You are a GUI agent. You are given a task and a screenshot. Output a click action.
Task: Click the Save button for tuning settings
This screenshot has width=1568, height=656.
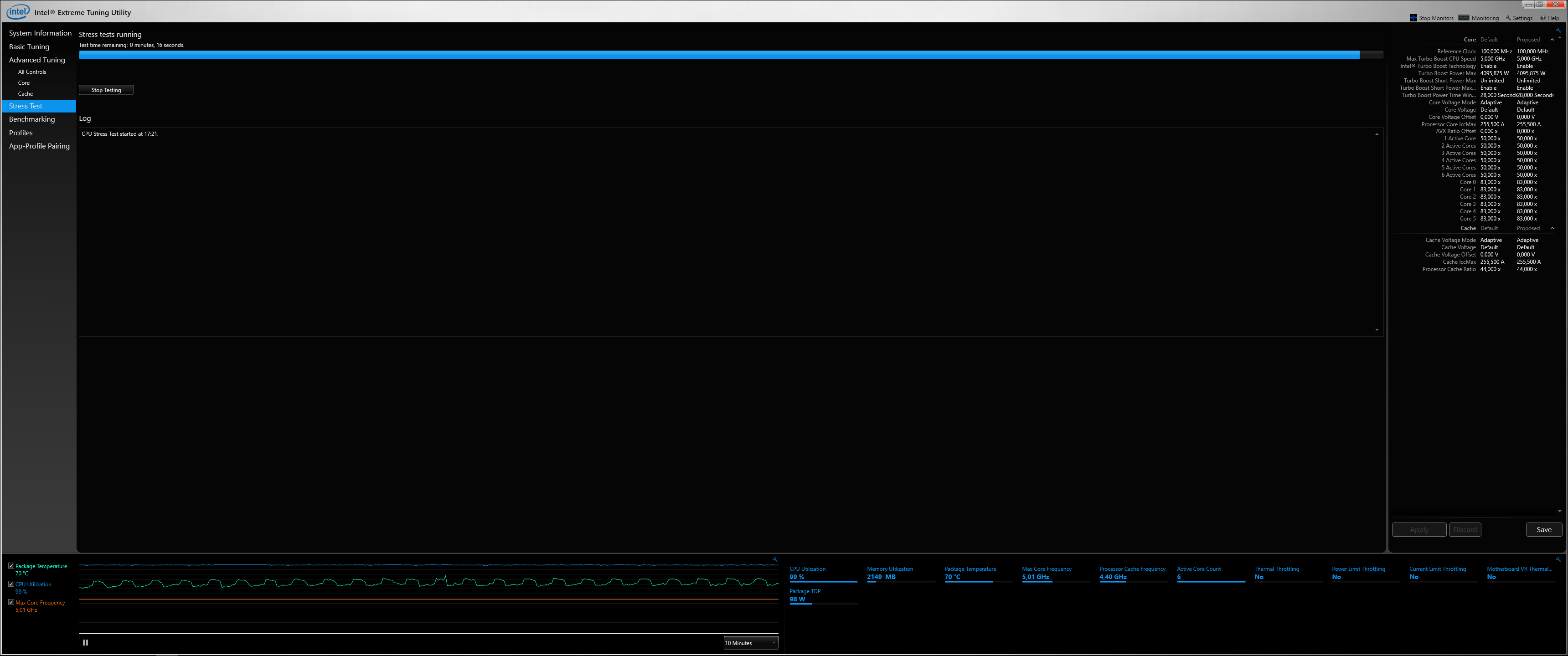[1543, 529]
